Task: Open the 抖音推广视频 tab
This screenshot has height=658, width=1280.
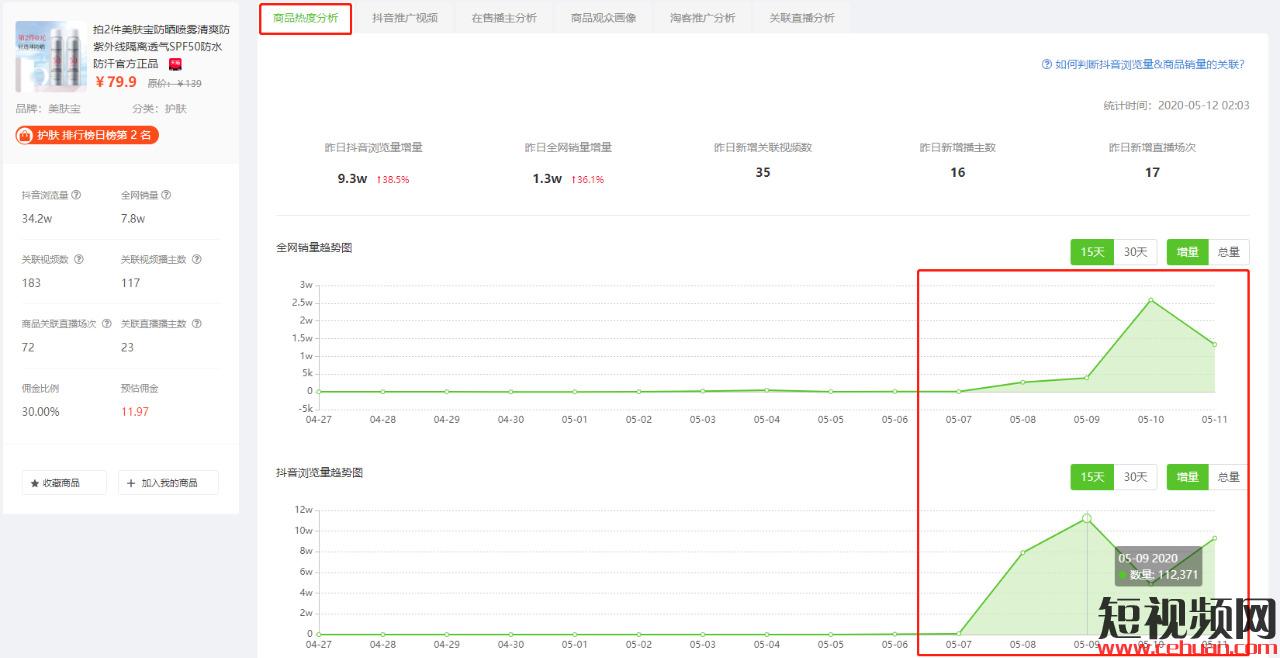Action: 404,18
